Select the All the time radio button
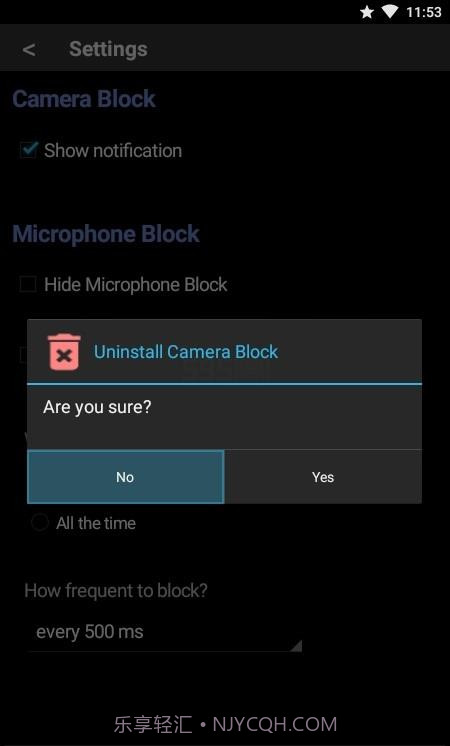The height and width of the screenshot is (746, 450). 40,523
